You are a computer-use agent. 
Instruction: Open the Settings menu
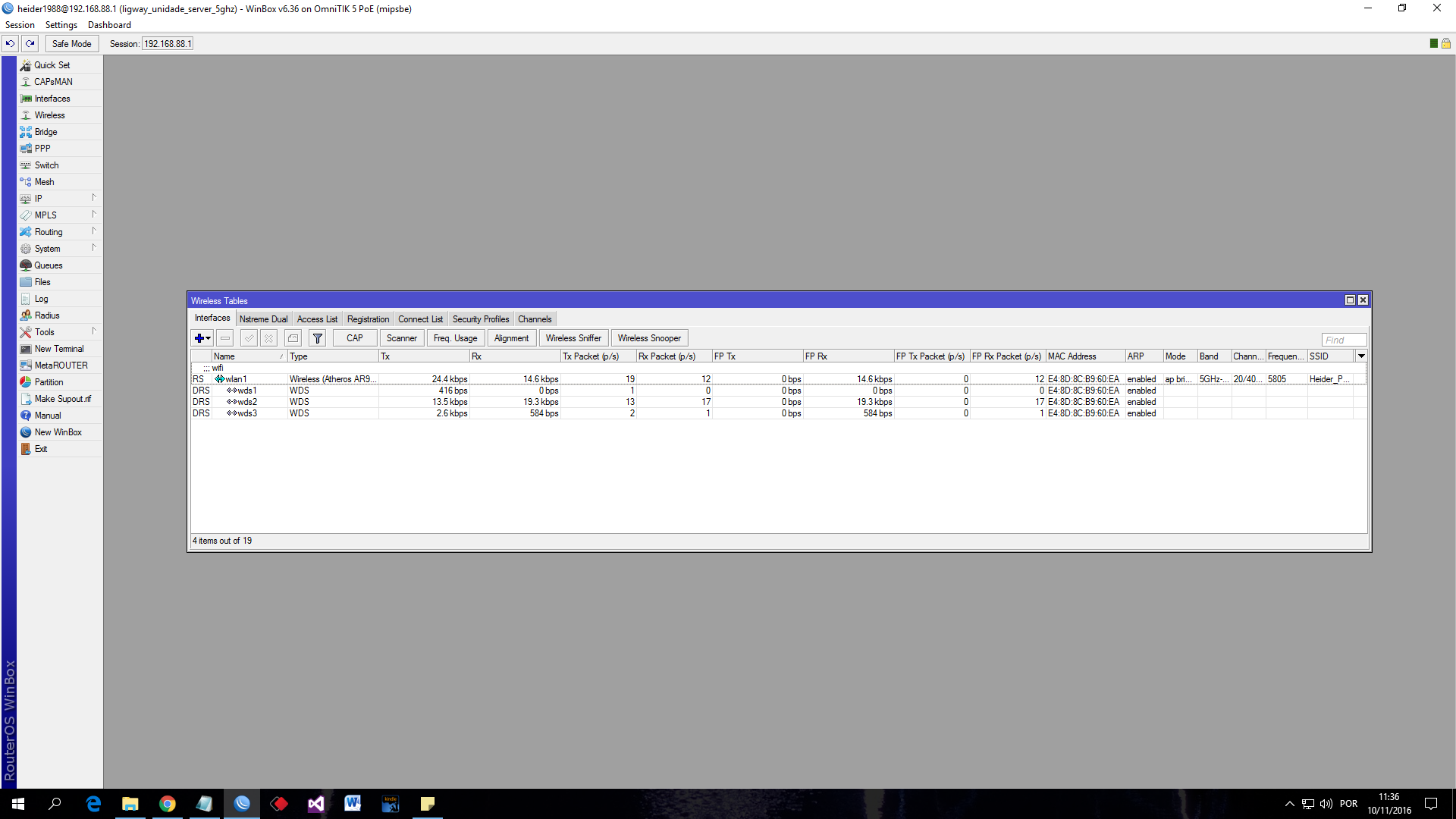(x=61, y=25)
